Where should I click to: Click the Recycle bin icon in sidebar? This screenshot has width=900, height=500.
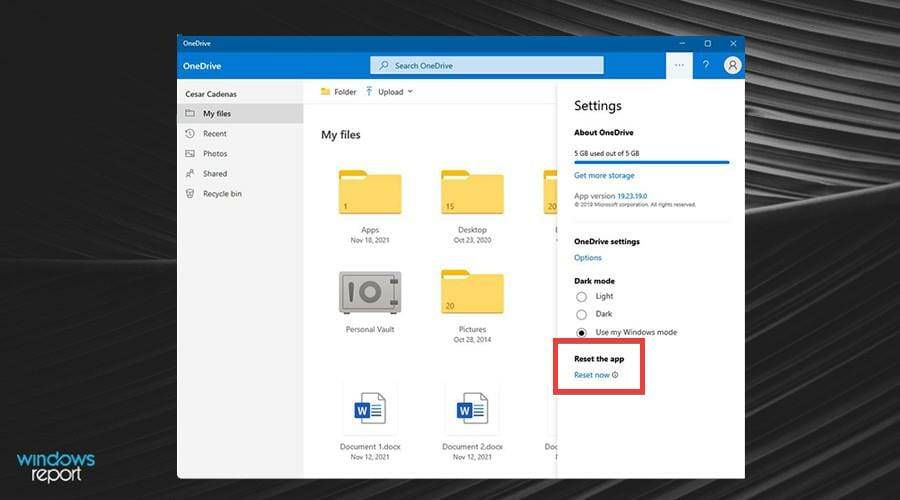[190, 193]
